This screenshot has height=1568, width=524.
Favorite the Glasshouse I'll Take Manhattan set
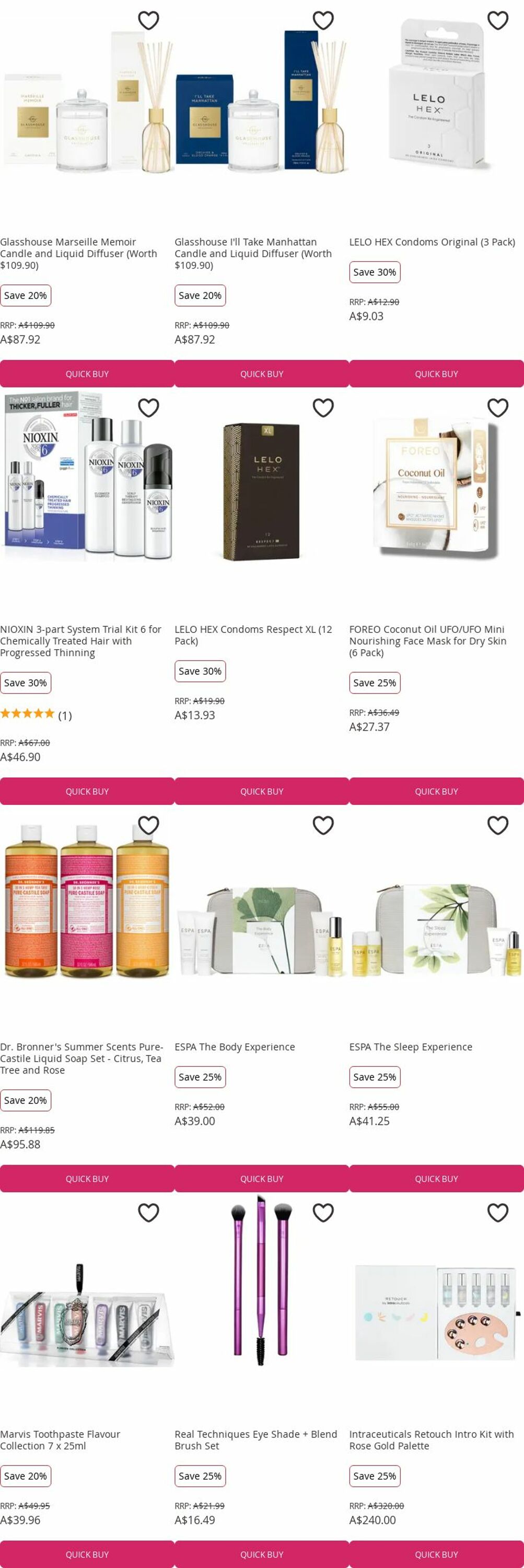tap(323, 21)
